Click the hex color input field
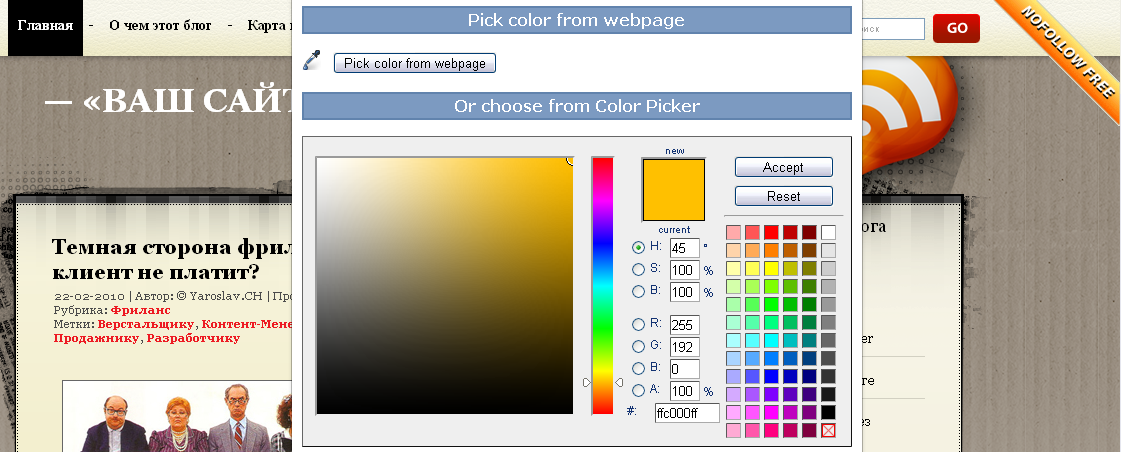The width and height of the screenshot is (1121, 452). tap(687, 413)
